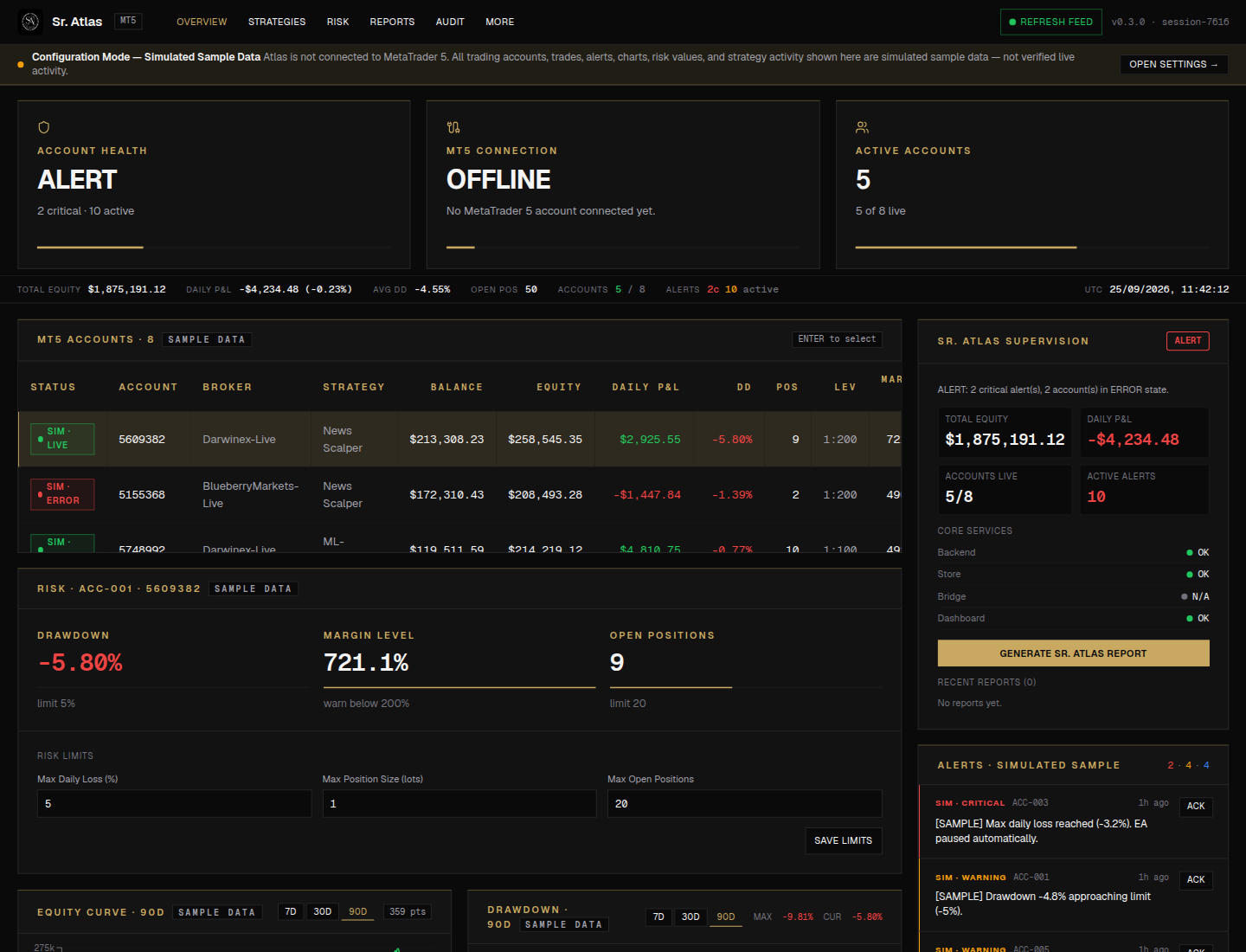This screenshot has height=952, width=1246.
Task: Click the Status column header
Action: click(x=53, y=387)
